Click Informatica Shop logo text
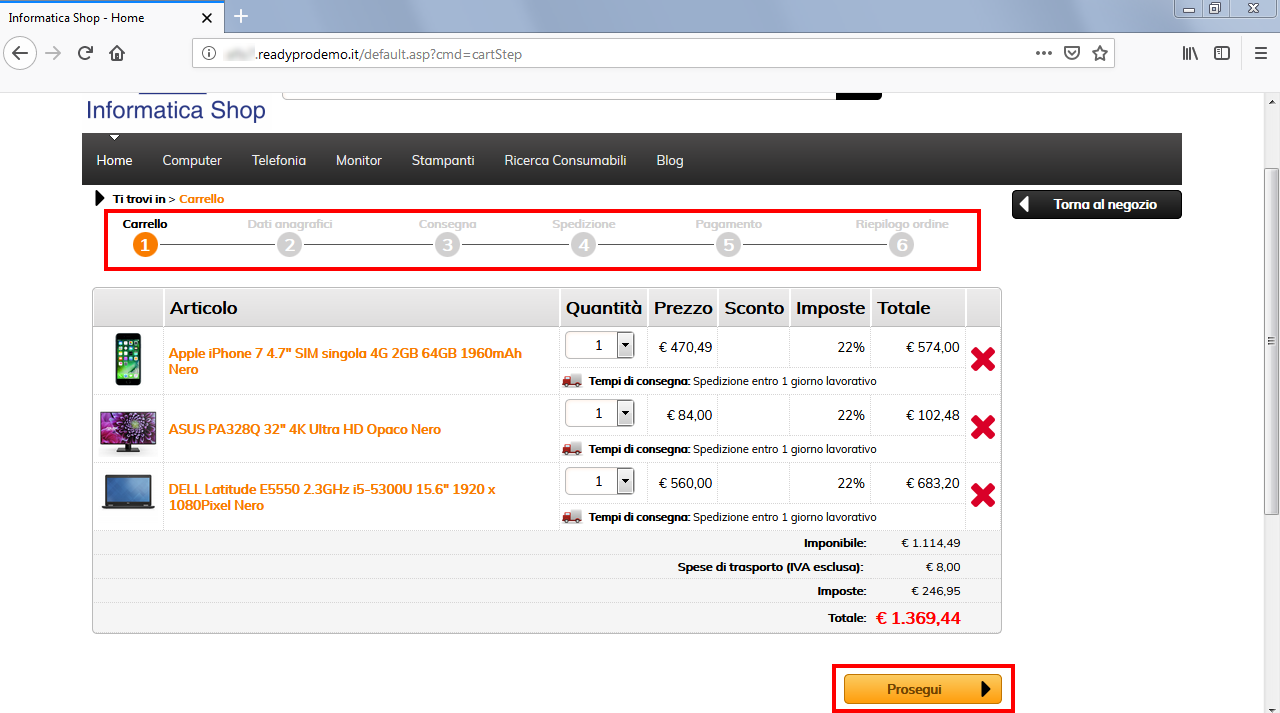 point(176,110)
